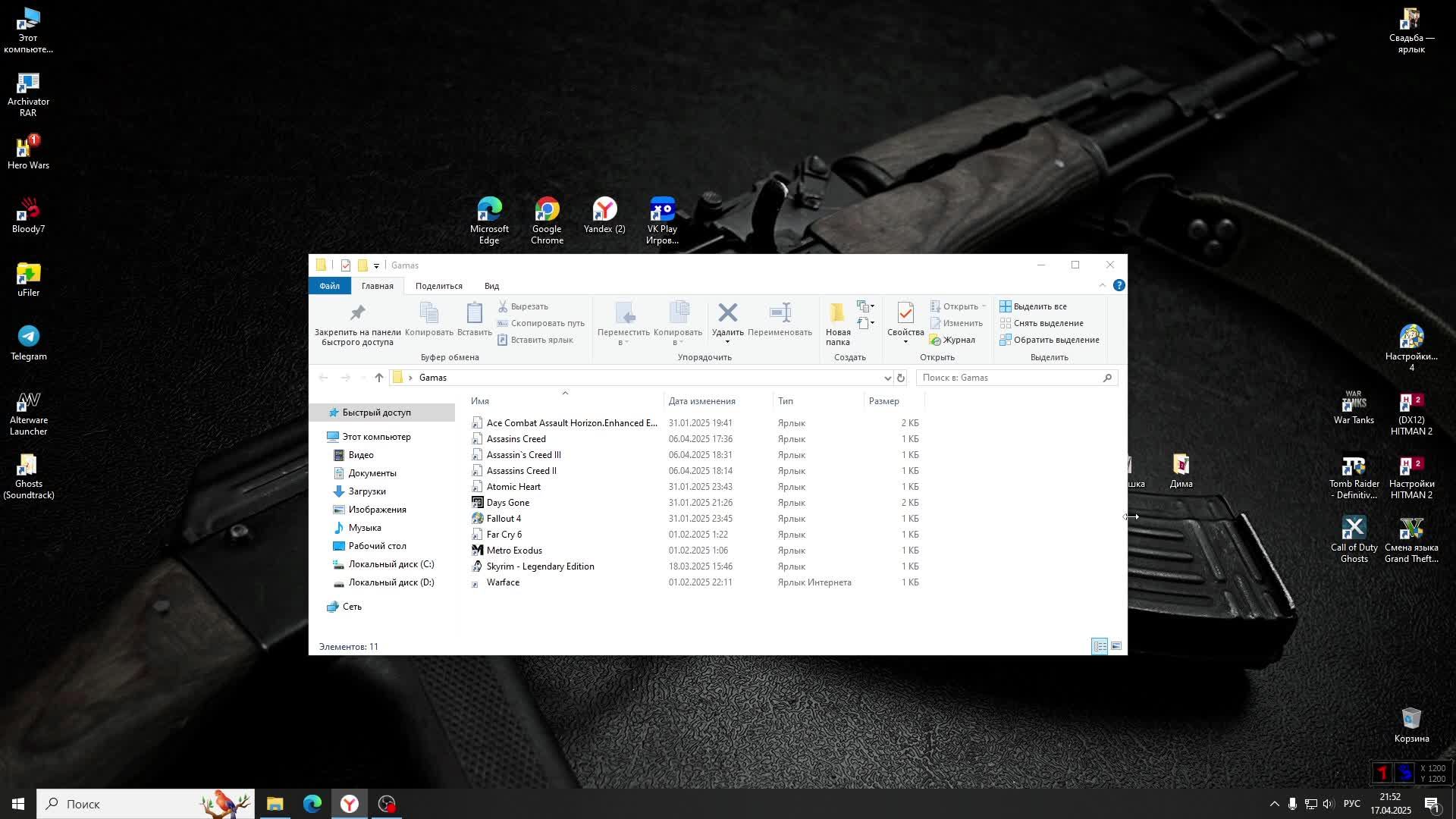1456x819 pixels.
Task: Expand the address bar history dropdown
Action: [x=887, y=378]
